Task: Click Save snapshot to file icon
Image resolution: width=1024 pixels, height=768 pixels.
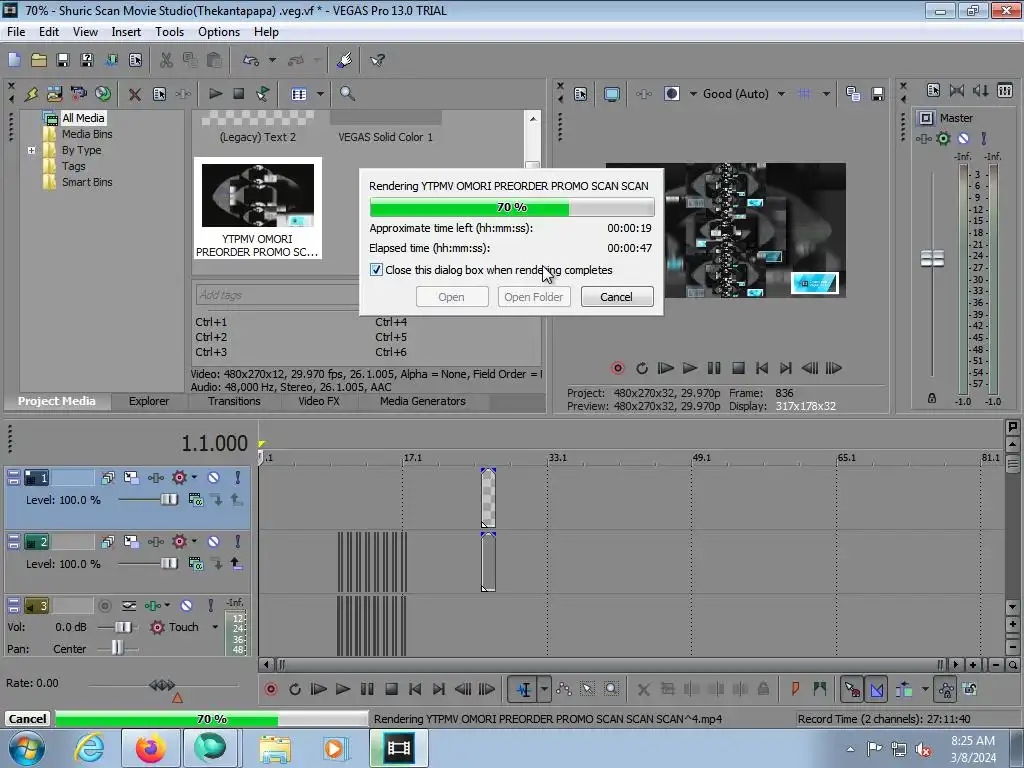Action: (878, 94)
